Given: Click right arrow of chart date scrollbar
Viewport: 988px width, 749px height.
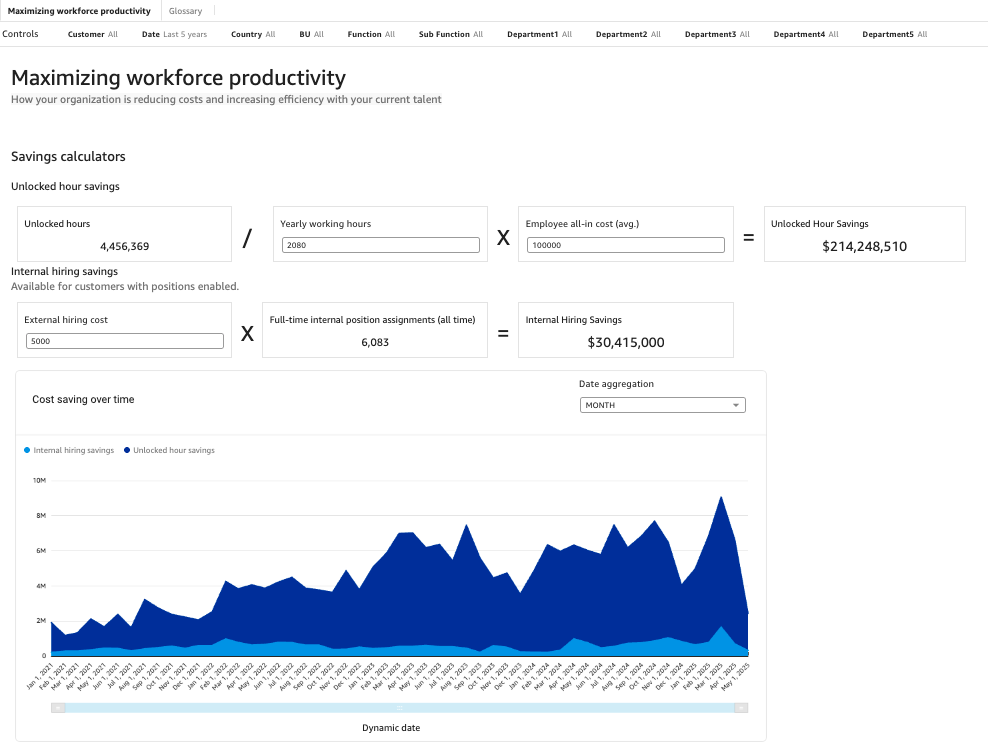Looking at the screenshot, I should (741, 708).
